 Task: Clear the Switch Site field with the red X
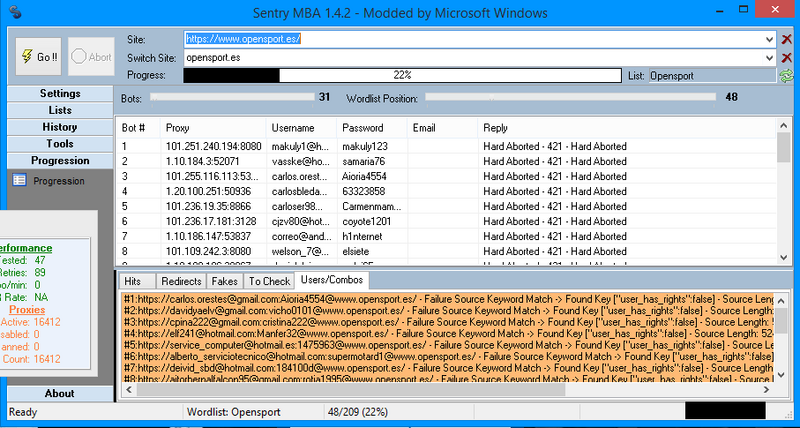tap(786, 58)
